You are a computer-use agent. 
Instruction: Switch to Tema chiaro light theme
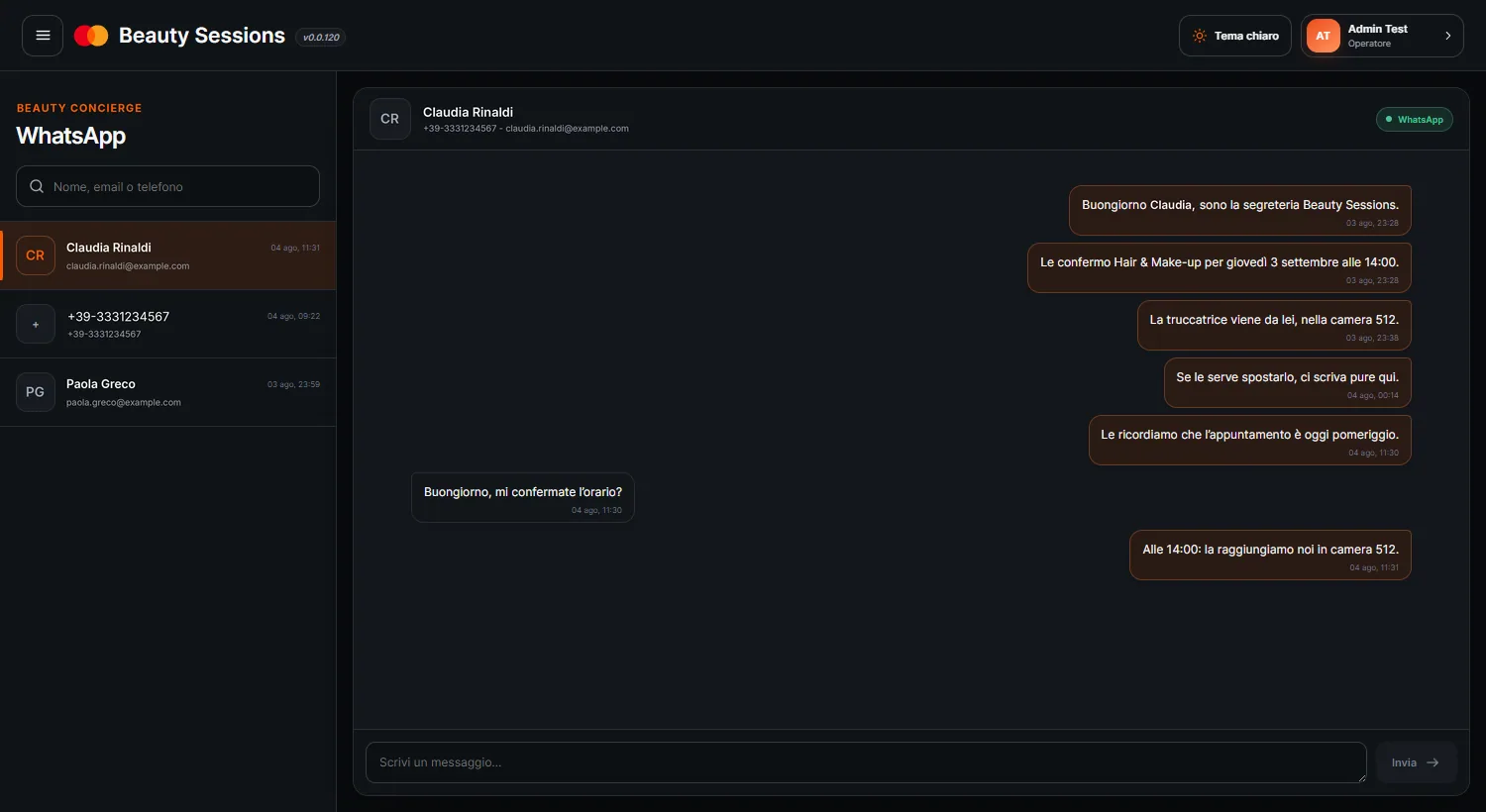coord(1235,36)
